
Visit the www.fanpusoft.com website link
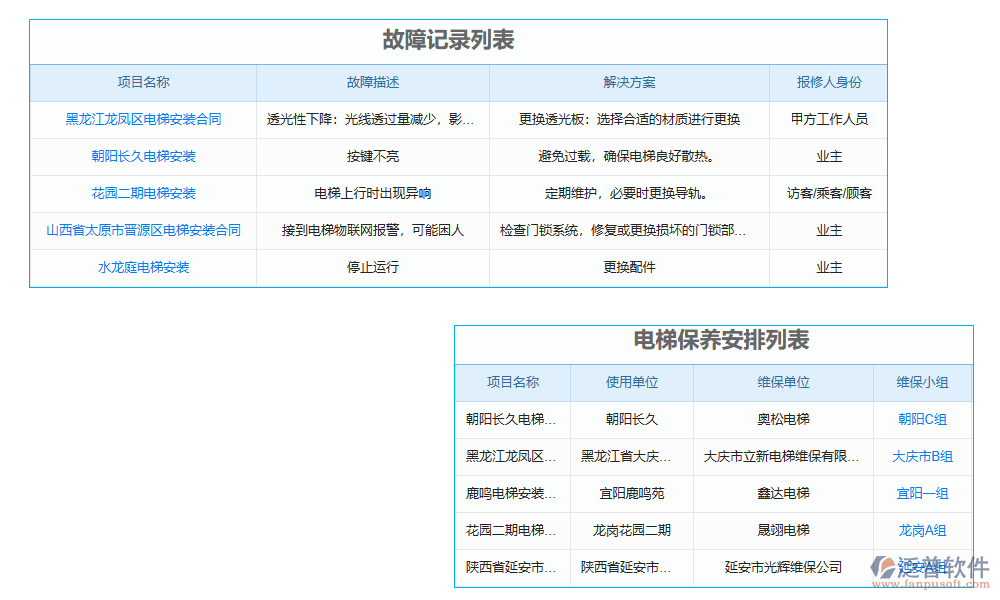(x=931, y=581)
